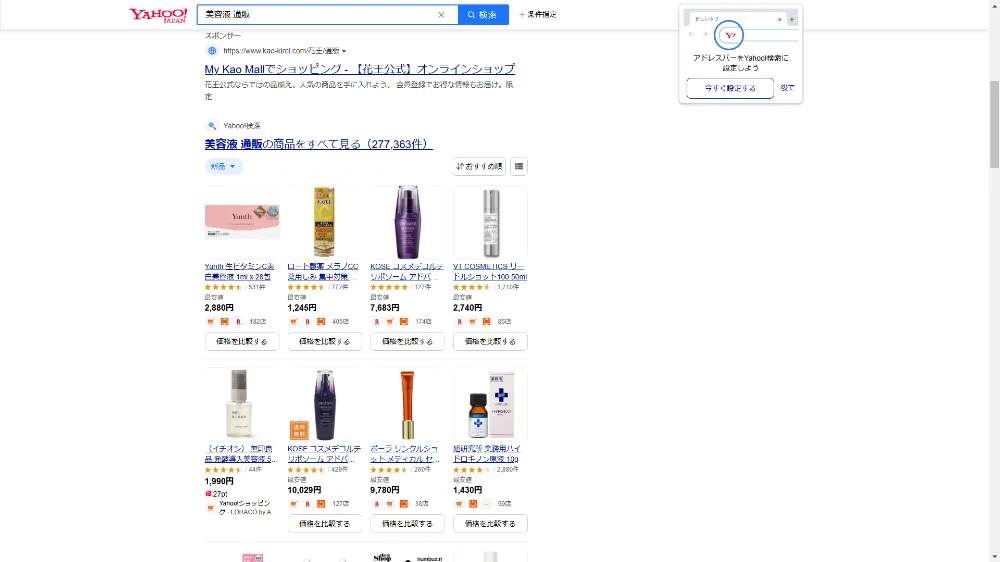Click 価格を比較する under the VT COSMETICS product
This screenshot has width=1000, height=562.
(490, 341)
